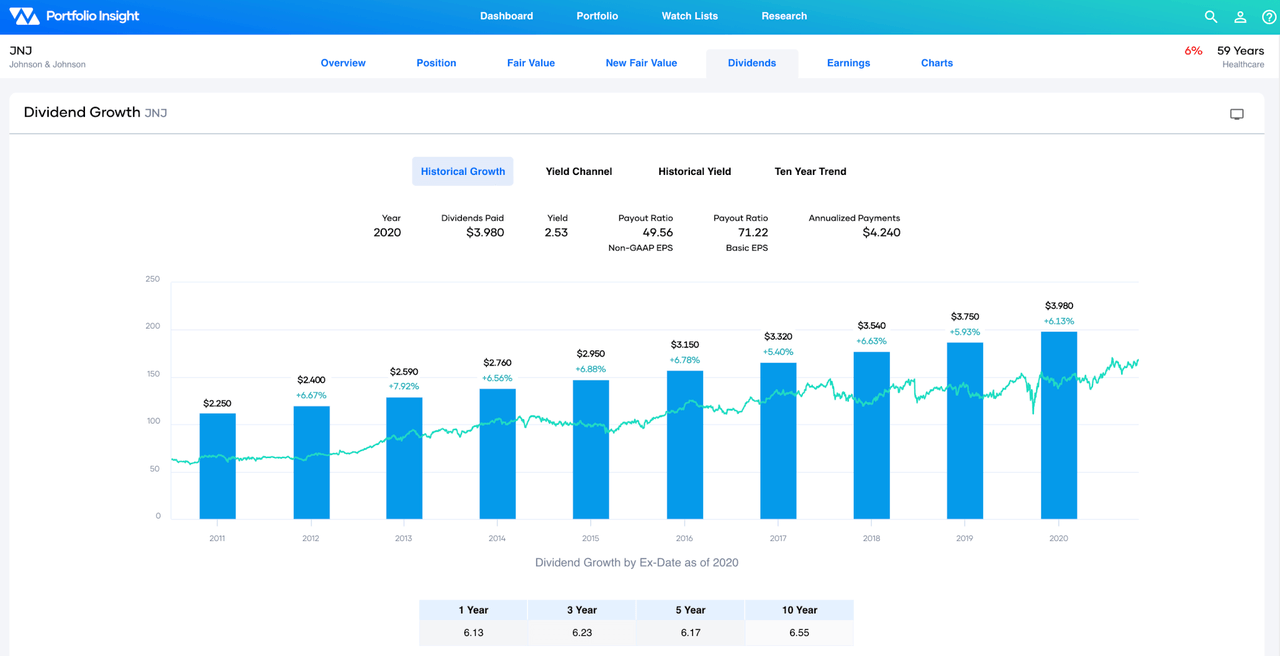
Task: Switch to the Ten Year Trend view
Action: (810, 171)
